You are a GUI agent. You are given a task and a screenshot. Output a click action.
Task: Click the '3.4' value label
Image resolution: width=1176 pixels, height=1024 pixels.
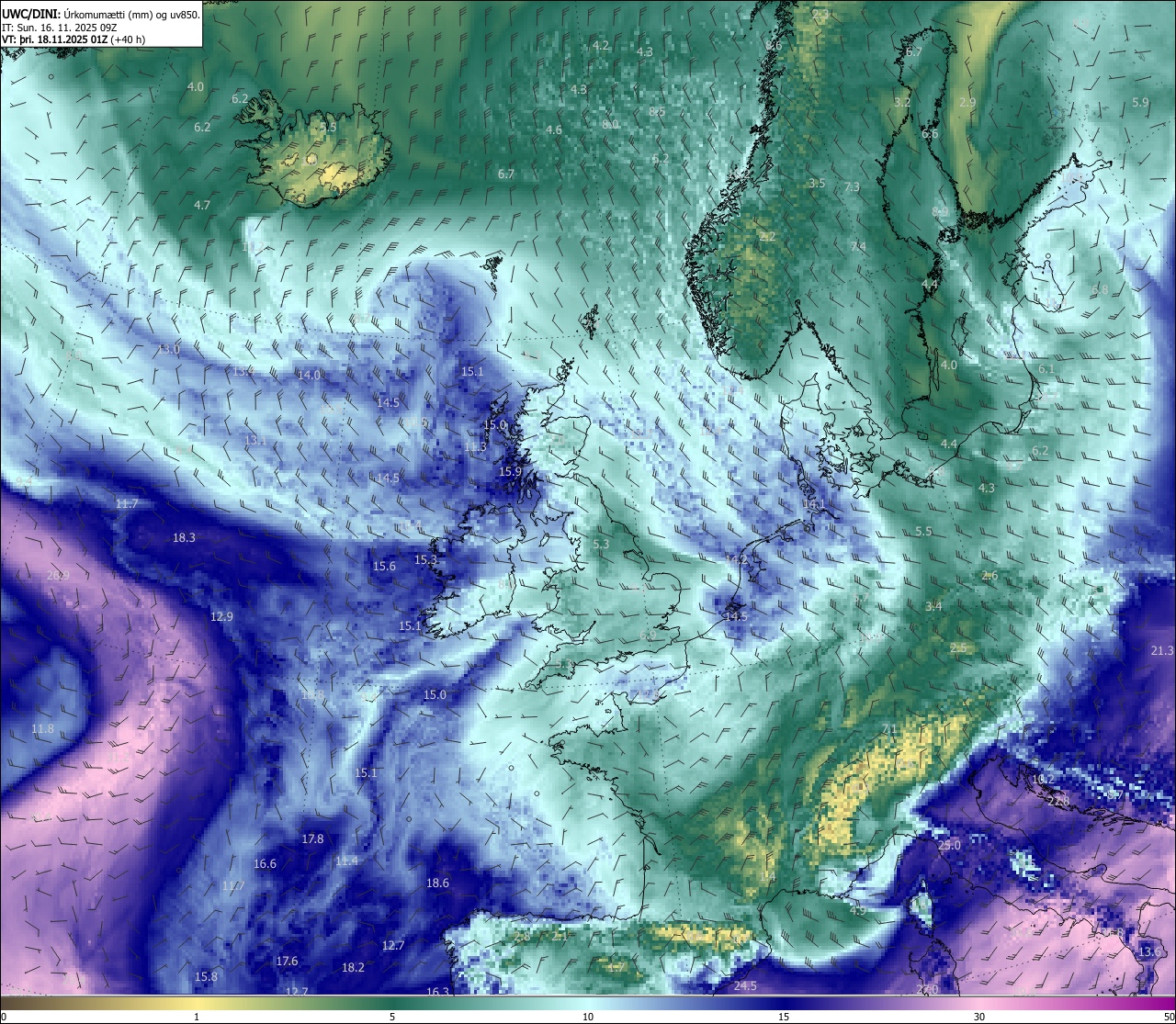(x=933, y=607)
